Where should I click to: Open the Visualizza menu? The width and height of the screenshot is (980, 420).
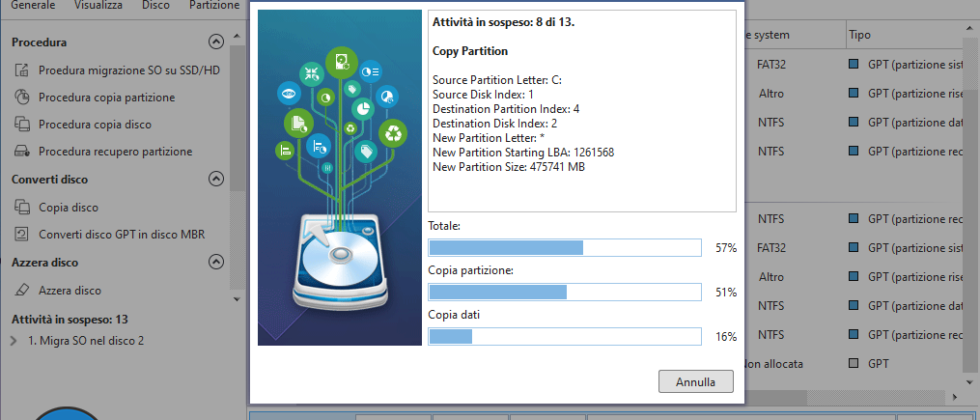(x=98, y=5)
